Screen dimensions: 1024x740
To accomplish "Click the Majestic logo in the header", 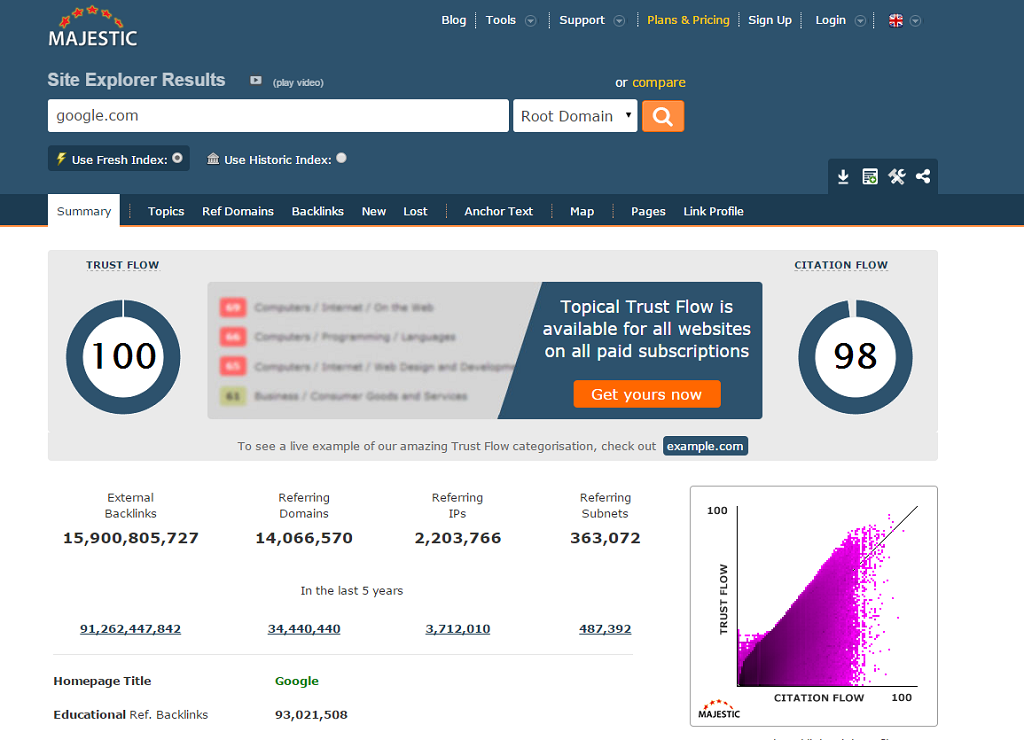I will (x=93, y=27).
